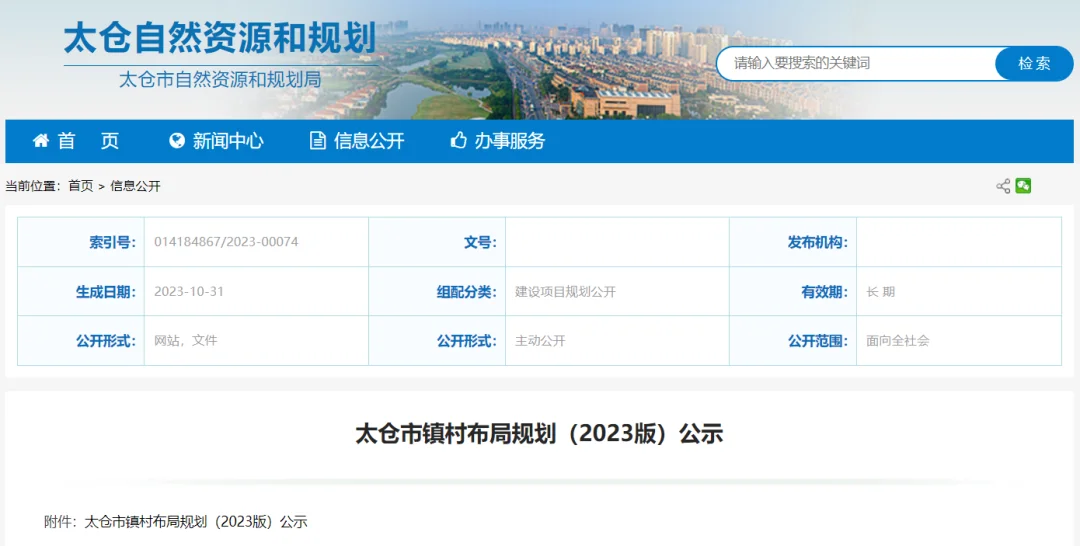This screenshot has height=546, width=1080.
Task: Go to 信息公开 in the breadcrumb
Action: [136, 186]
